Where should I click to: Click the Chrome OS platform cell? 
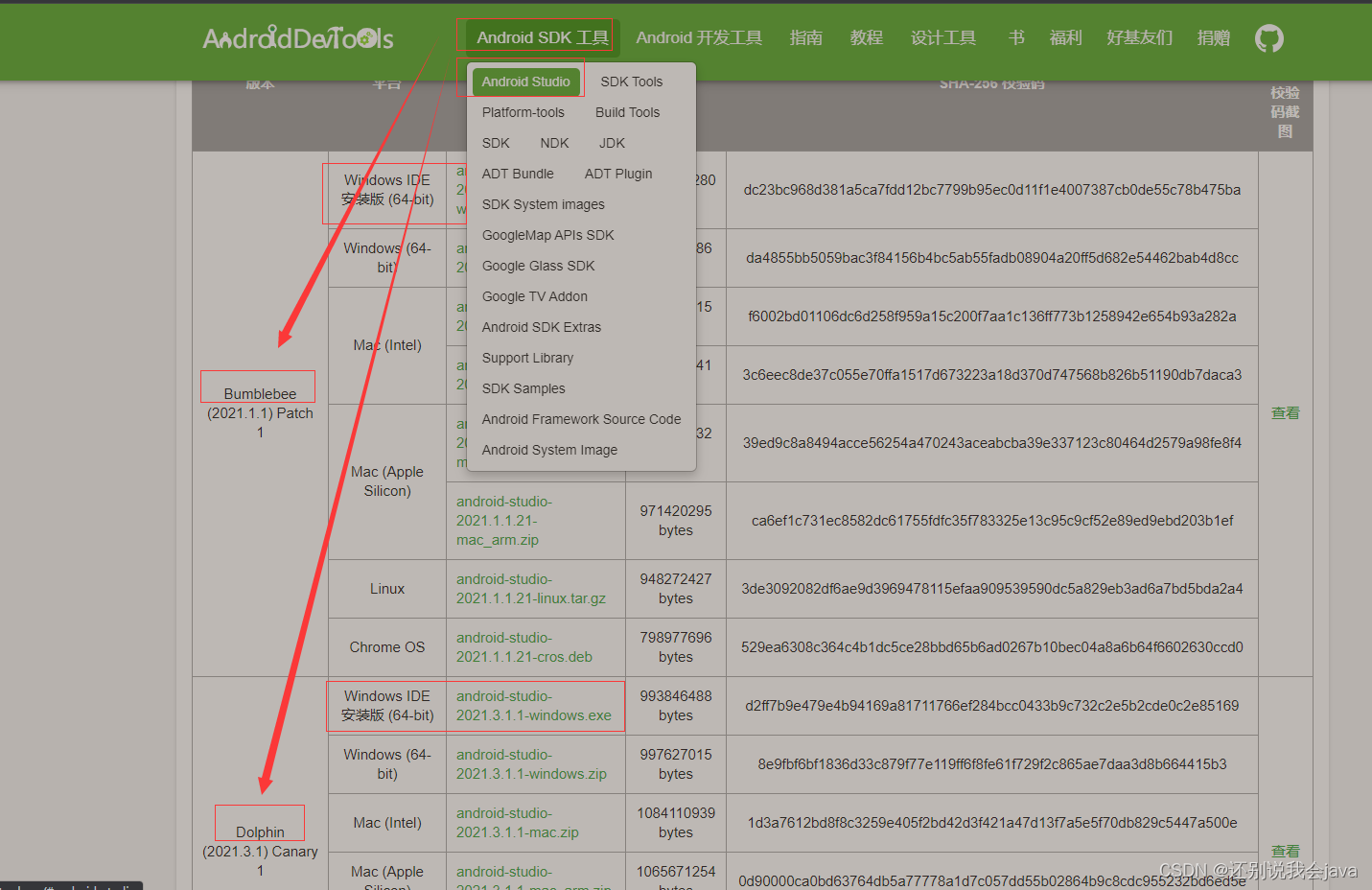coord(387,647)
